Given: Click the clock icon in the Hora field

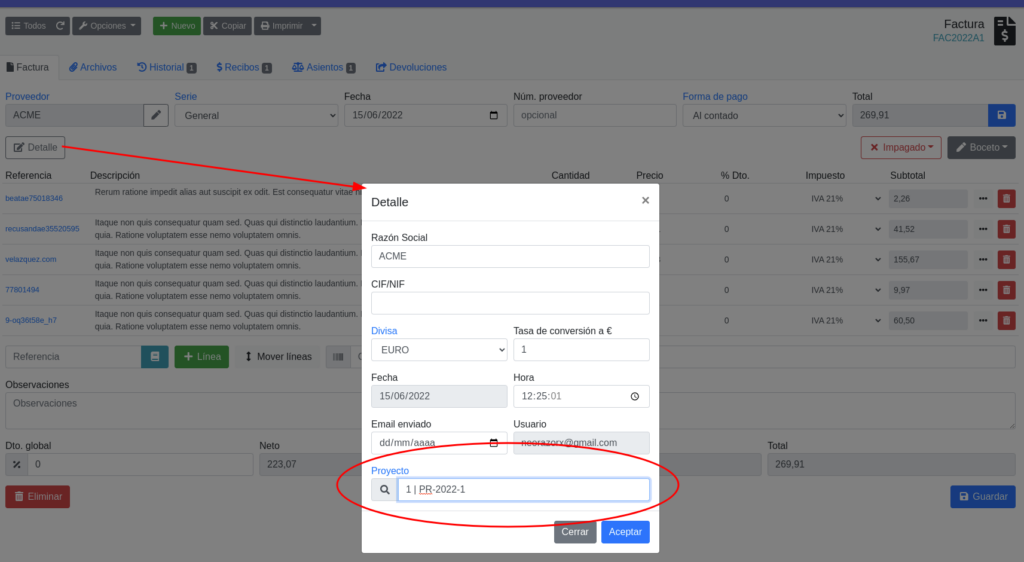Looking at the screenshot, I should [634, 396].
